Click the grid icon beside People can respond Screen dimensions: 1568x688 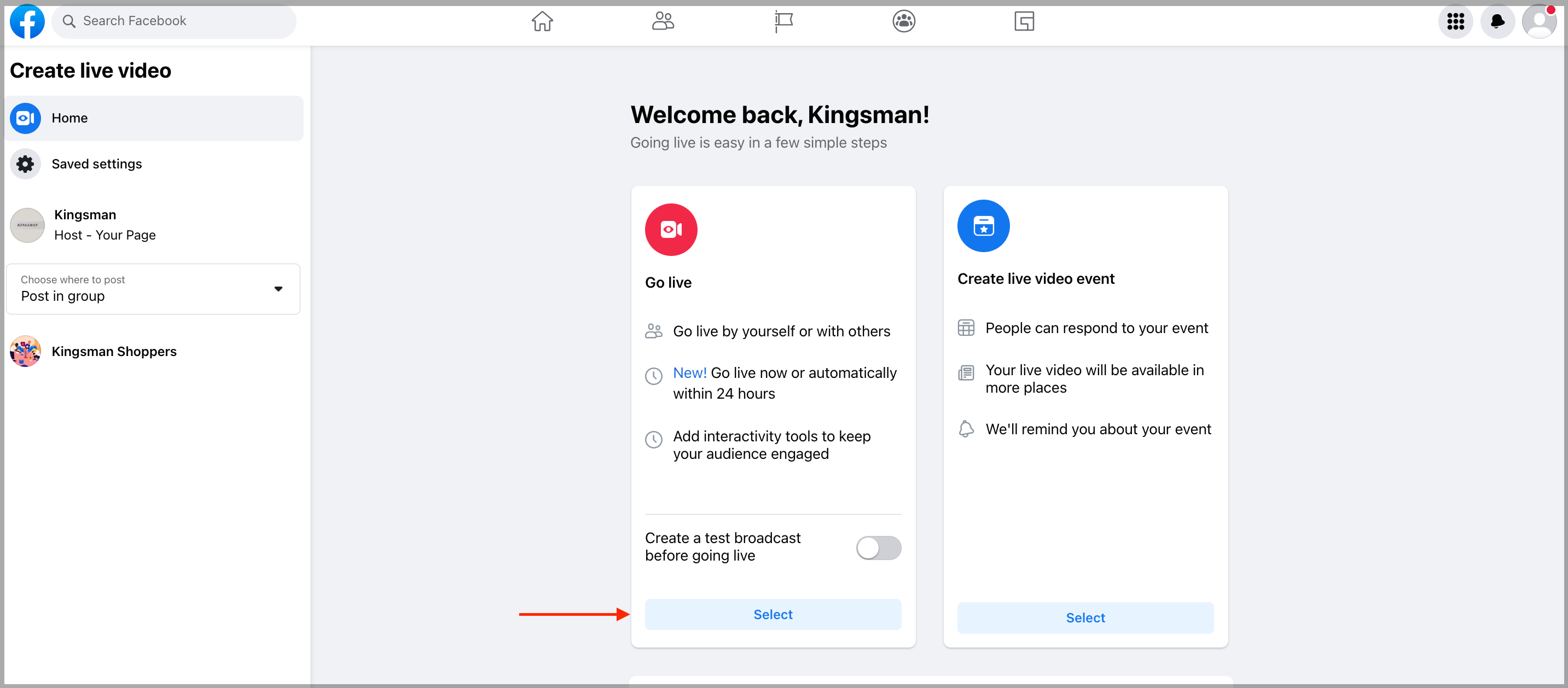tap(966, 328)
